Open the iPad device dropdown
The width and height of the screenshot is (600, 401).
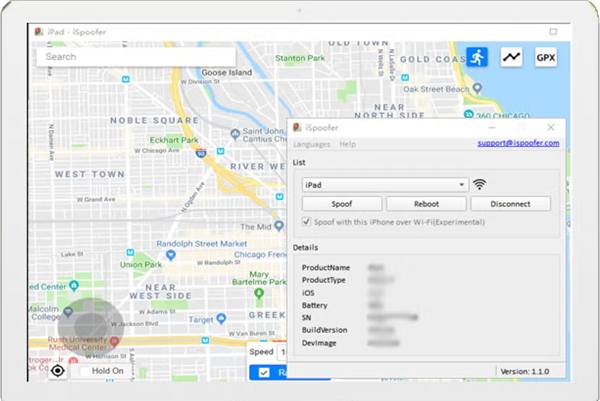coord(385,185)
